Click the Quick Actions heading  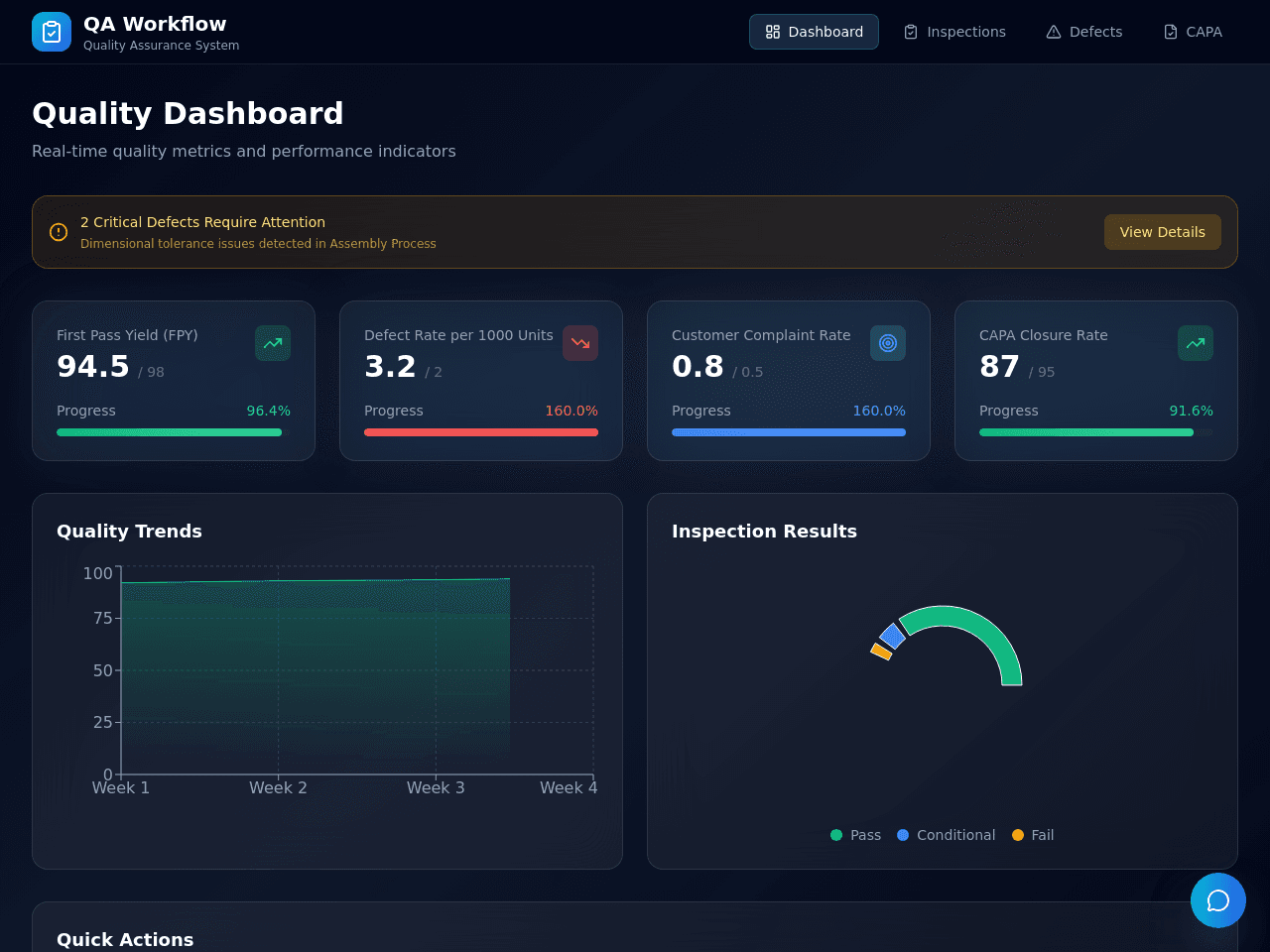[x=125, y=940]
